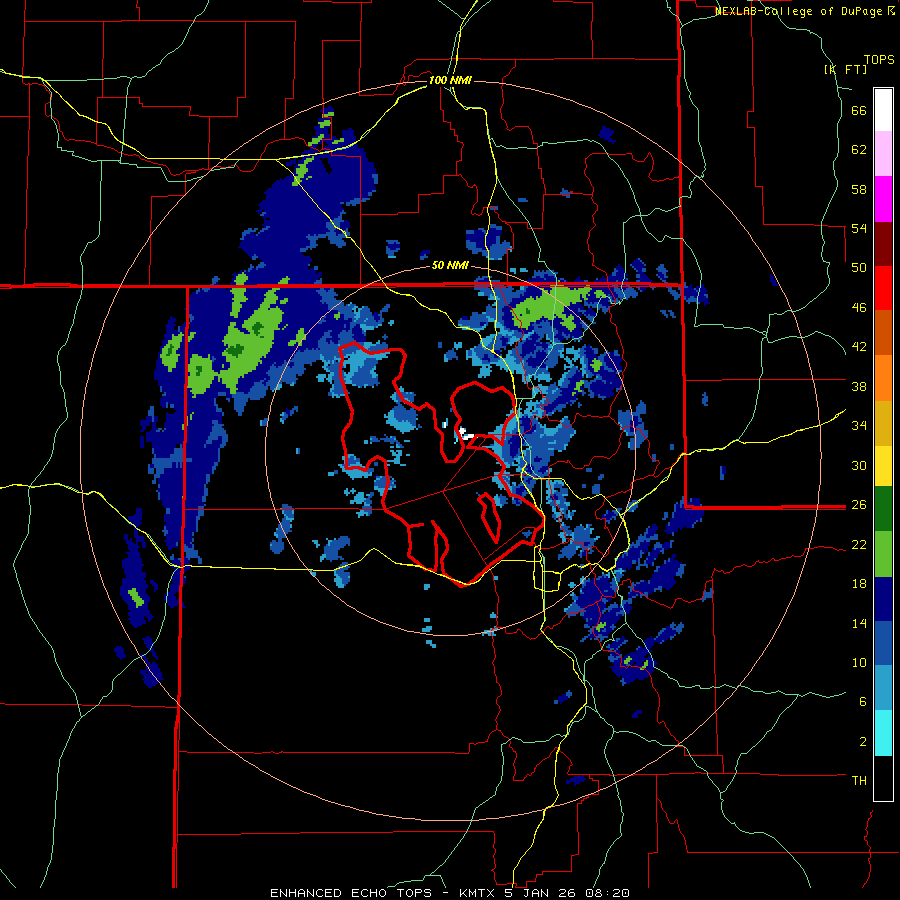This screenshot has height=900, width=900.
Task: Click the "46" value on the legend
Action: click(859, 308)
